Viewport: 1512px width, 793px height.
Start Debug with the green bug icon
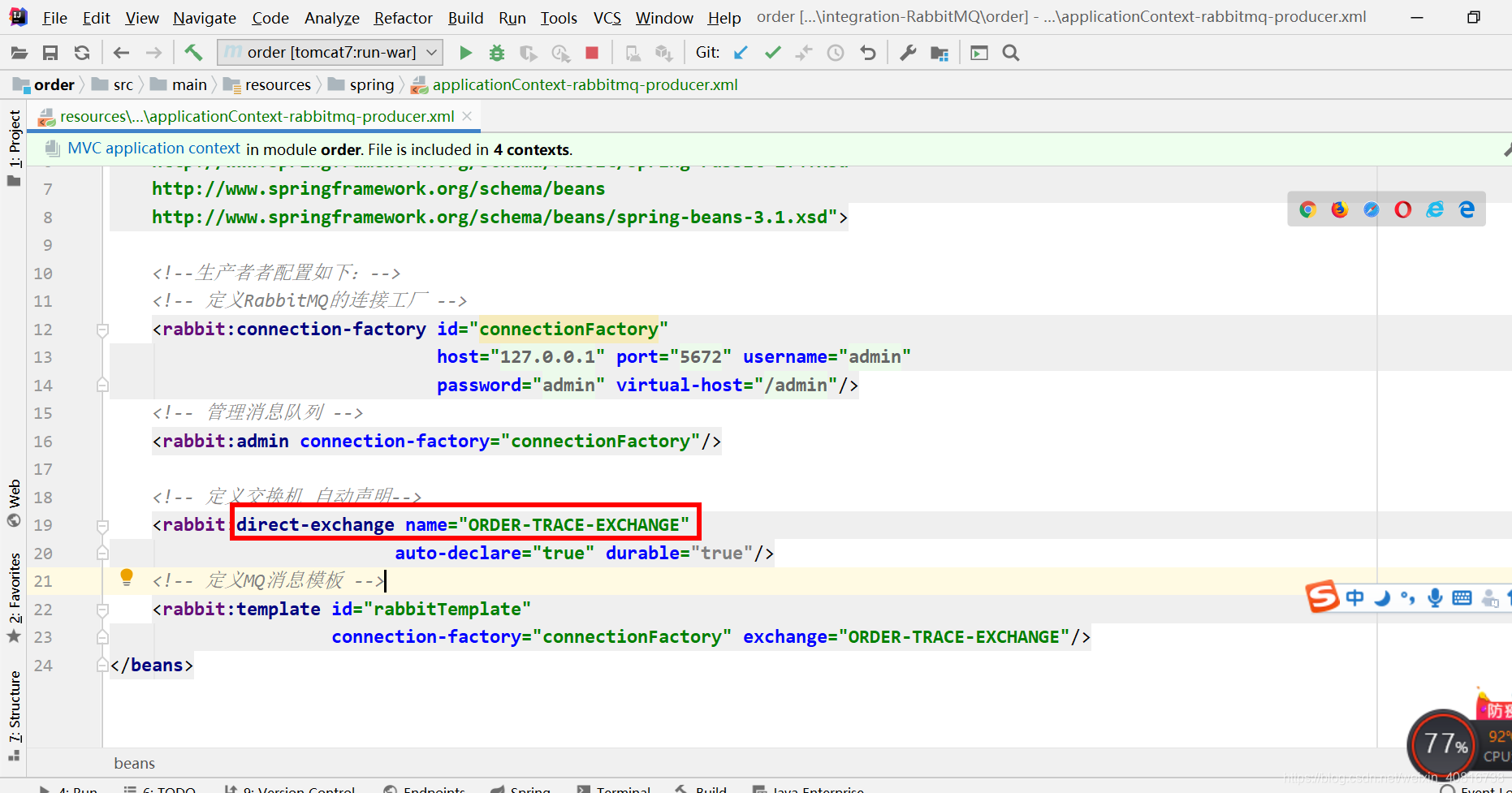497,53
